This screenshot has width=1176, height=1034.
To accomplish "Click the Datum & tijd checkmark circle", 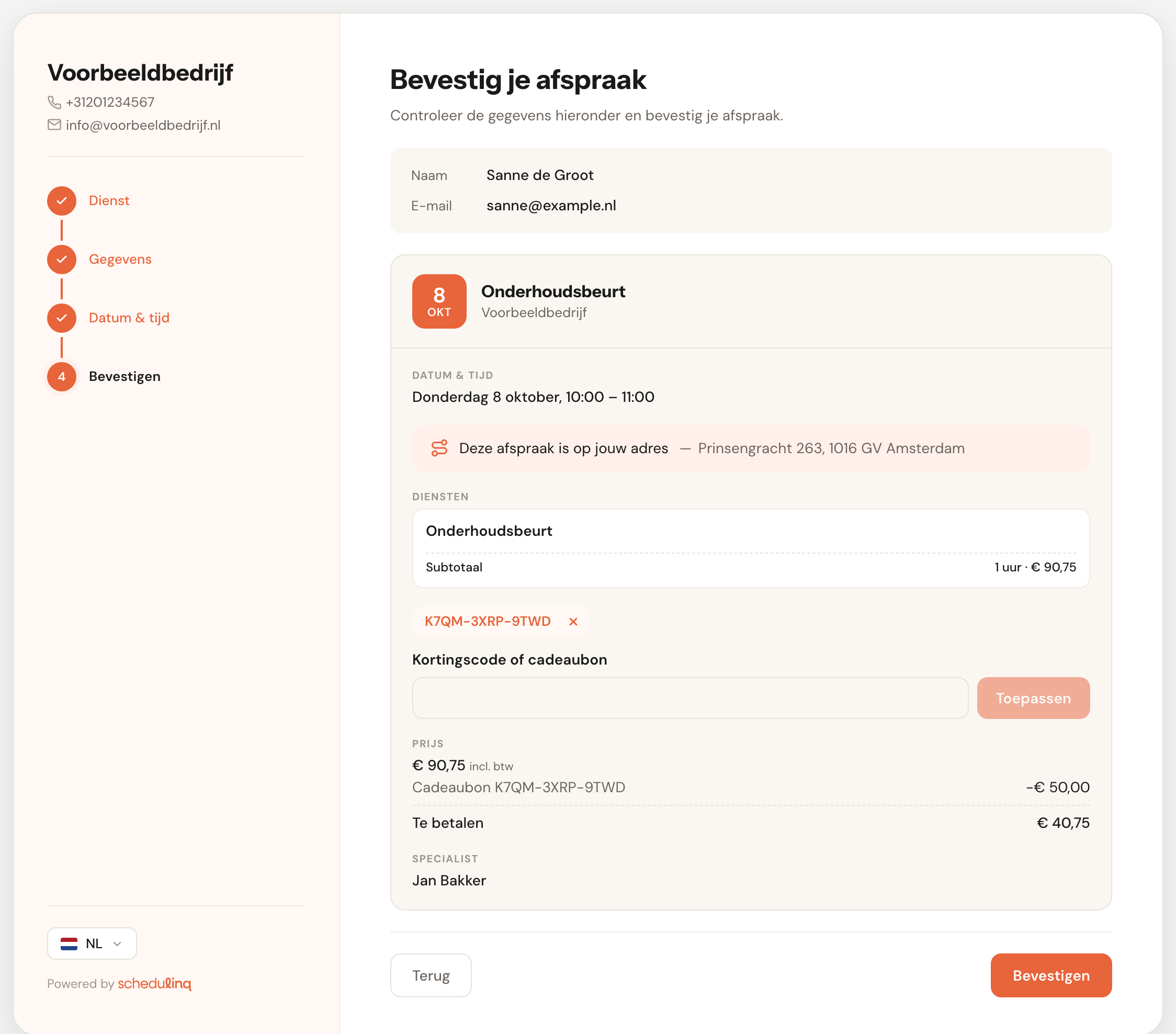I will pyautogui.click(x=62, y=318).
